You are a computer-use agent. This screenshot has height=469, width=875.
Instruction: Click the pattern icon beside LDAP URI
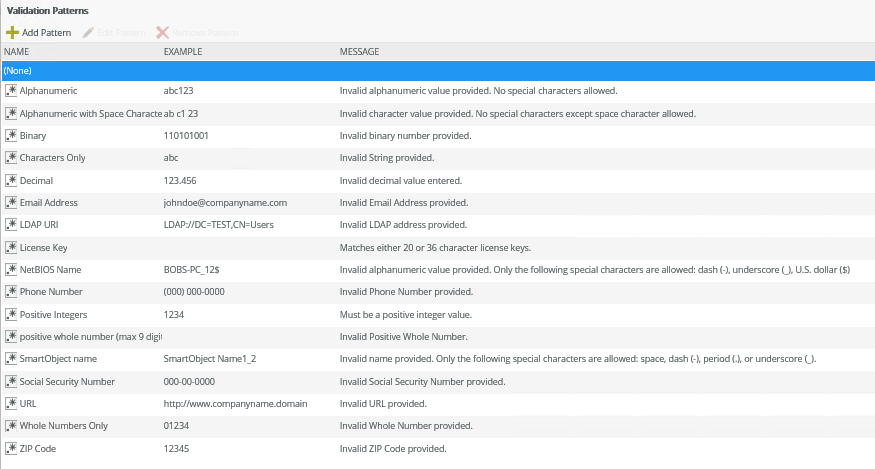tap(11, 225)
